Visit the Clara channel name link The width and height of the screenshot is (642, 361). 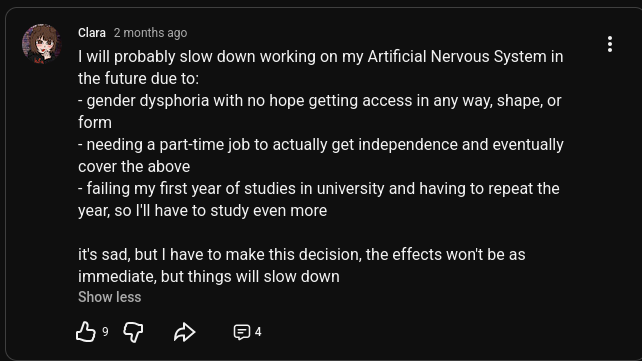tap(92, 33)
